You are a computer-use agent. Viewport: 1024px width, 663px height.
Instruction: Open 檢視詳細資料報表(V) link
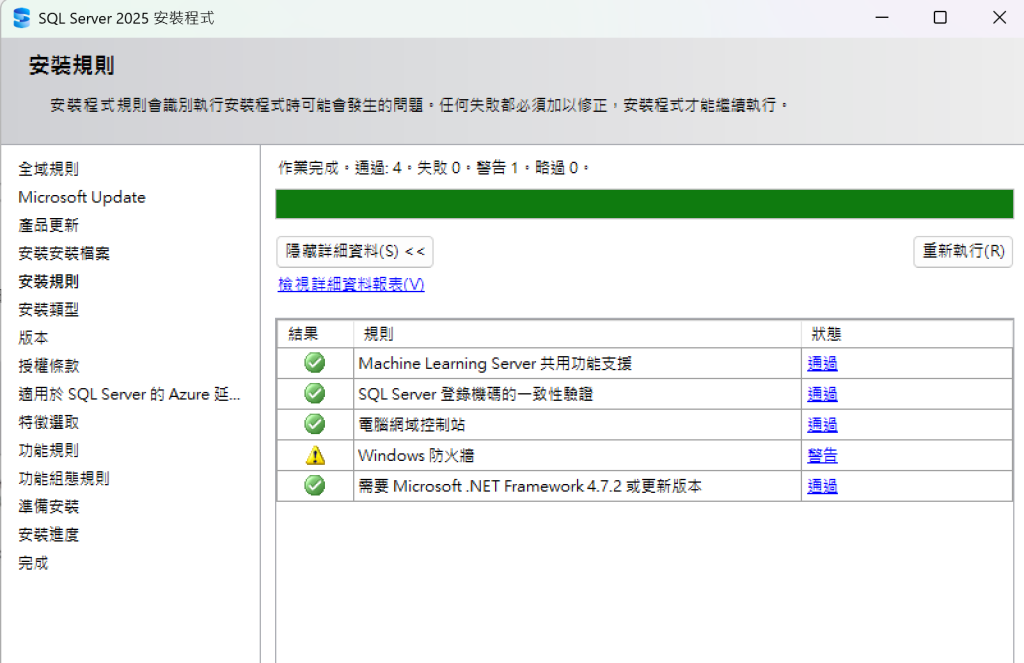[351, 284]
